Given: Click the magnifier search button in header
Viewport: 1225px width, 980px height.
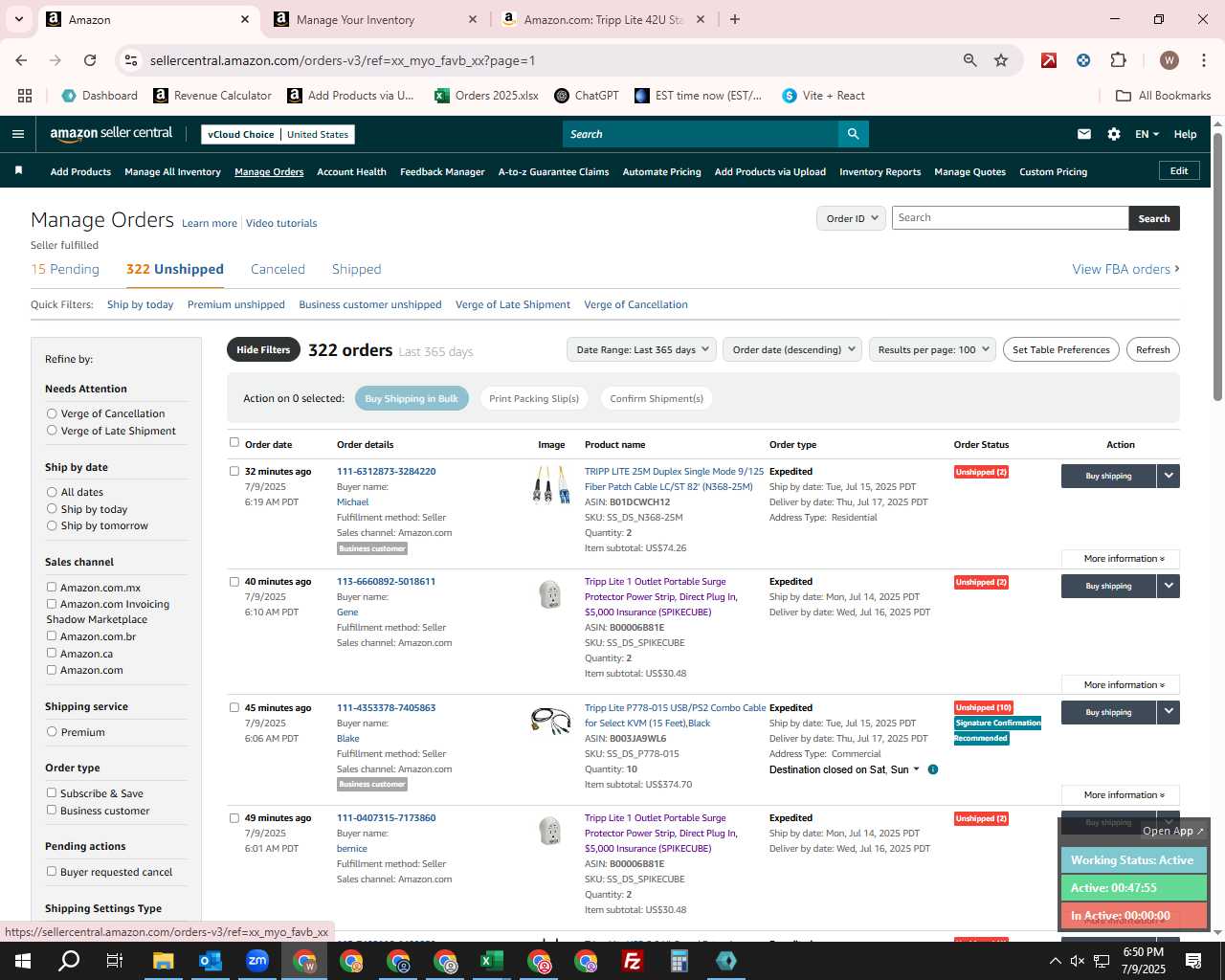Looking at the screenshot, I should (x=854, y=134).
